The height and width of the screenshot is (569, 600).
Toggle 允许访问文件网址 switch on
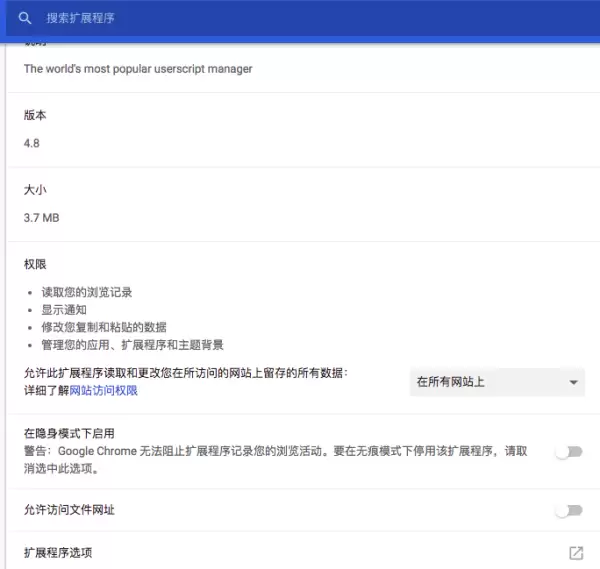(569, 510)
